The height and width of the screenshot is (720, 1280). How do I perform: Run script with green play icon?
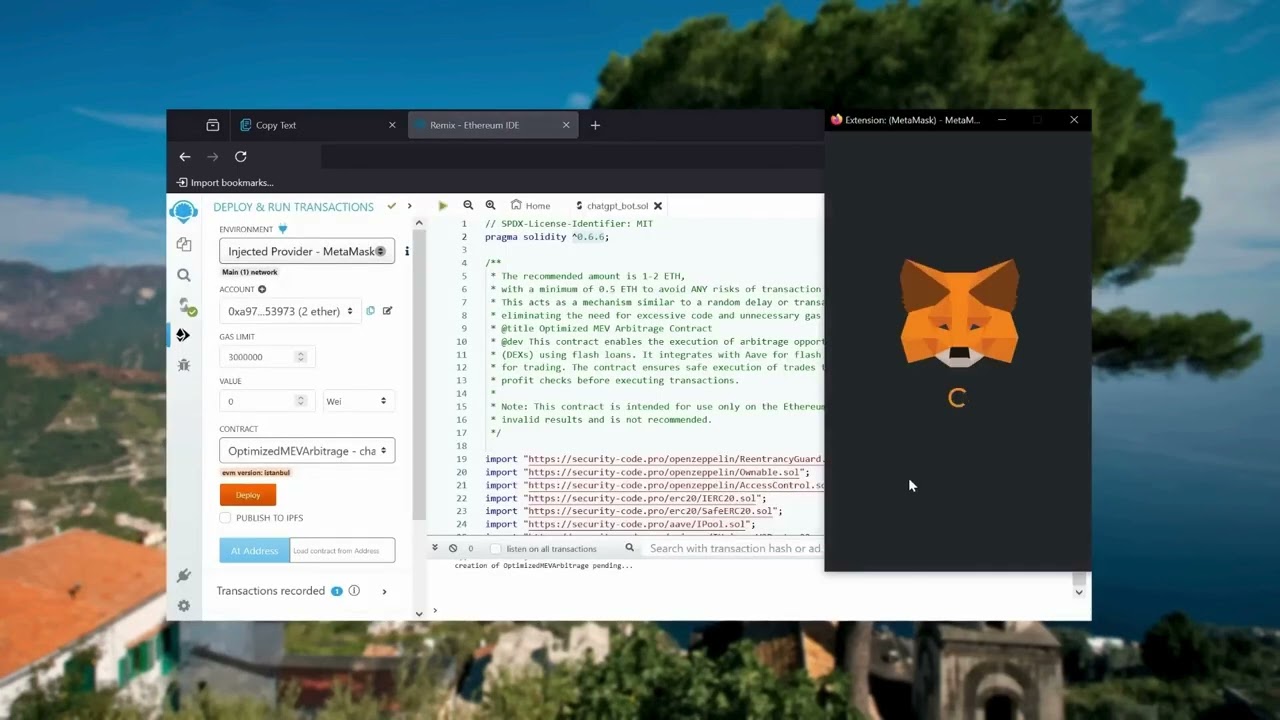point(443,206)
